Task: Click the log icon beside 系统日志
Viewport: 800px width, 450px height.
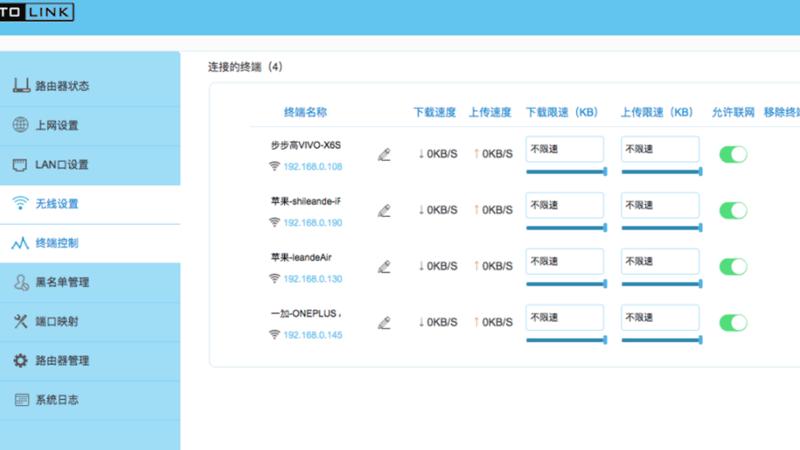Action: click(x=21, y=399)
